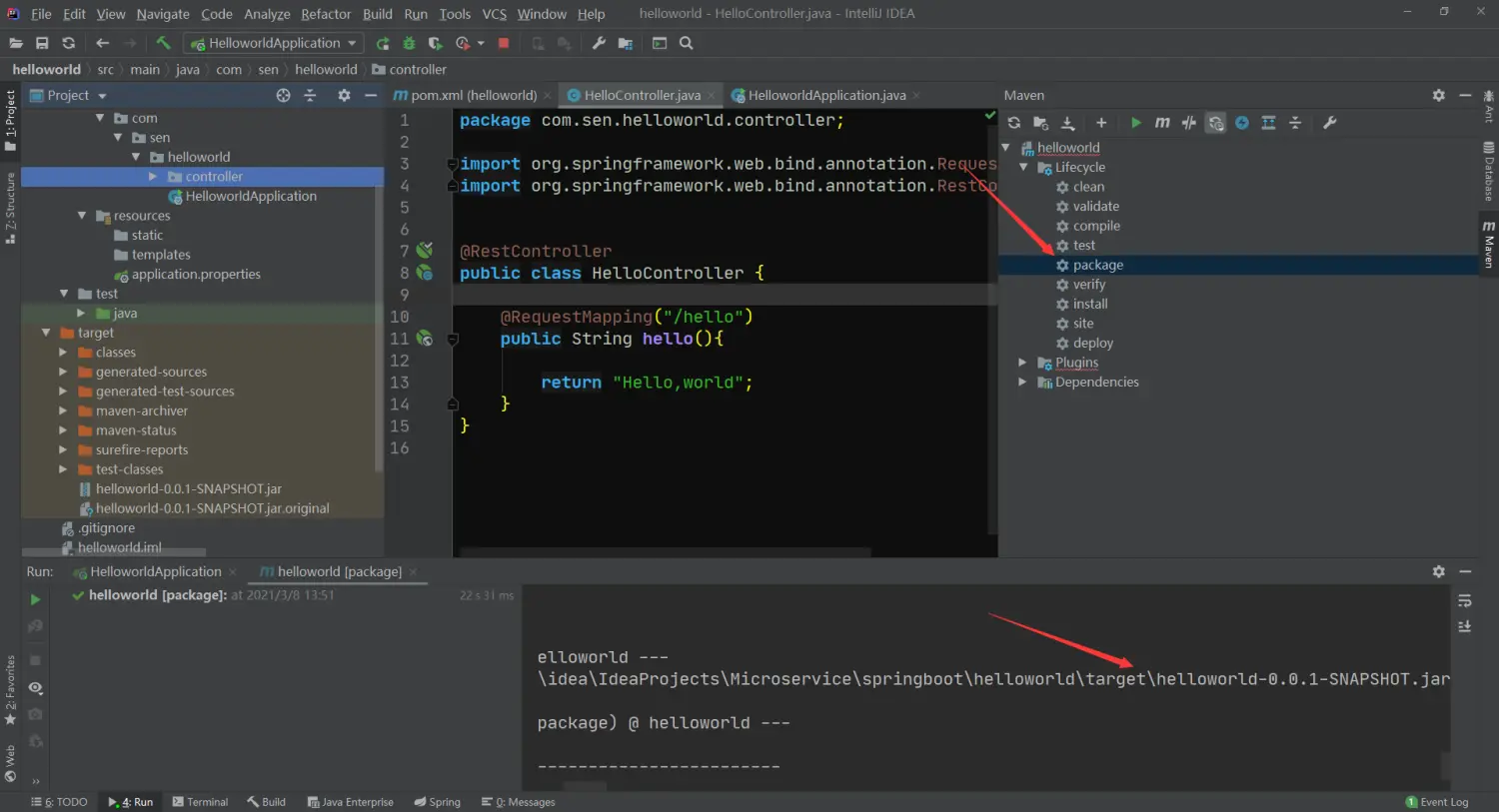This screenshot has width=1499, height=812.
Task: Open Project Structure folder icon in toolbar
Action: [x=626, y=43]
